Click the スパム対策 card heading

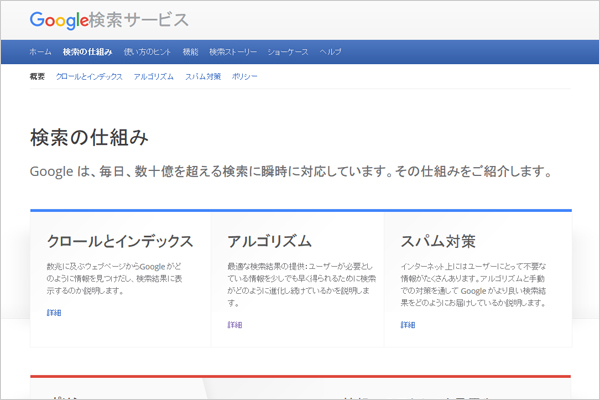tap(438, 242)
